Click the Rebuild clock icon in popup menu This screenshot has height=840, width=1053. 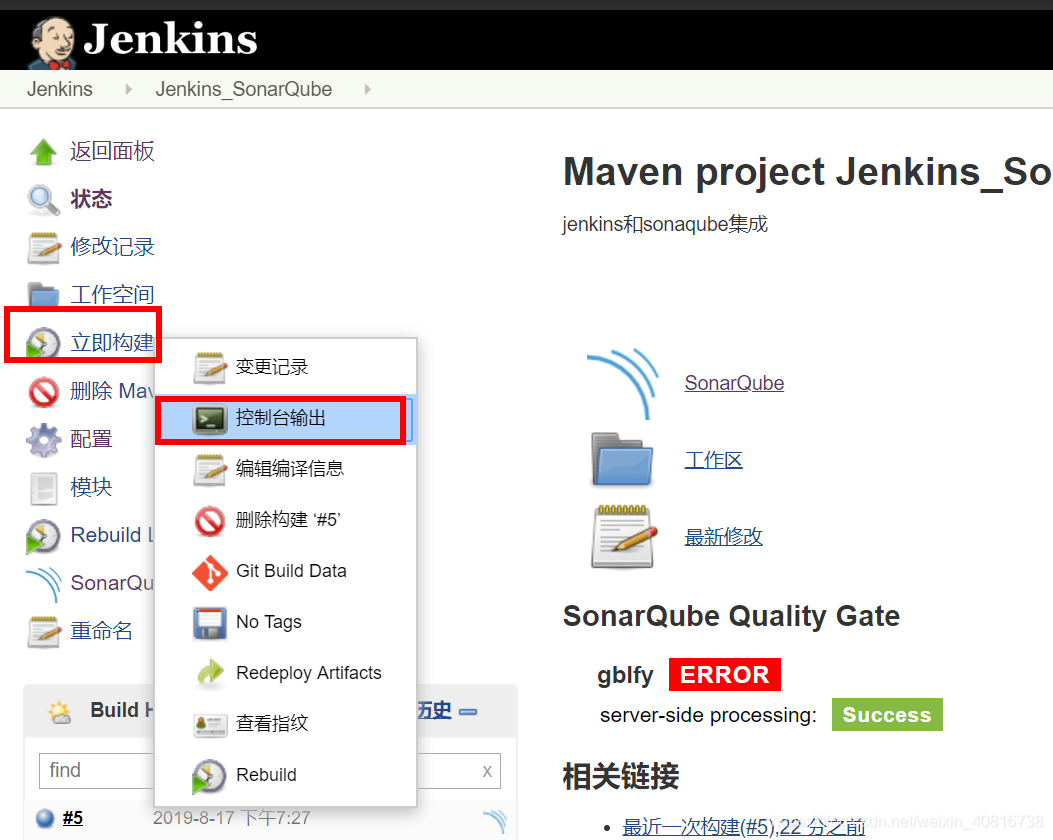click(x=209, y=776)
